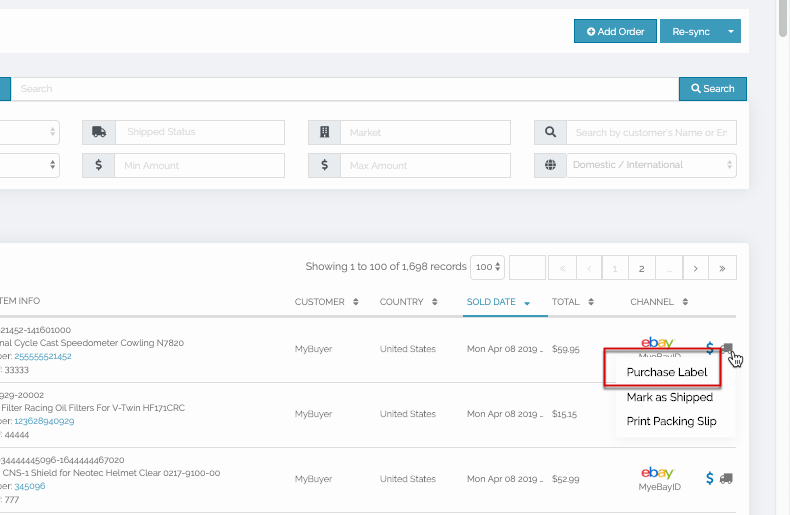Image resolution: width=790 pixels, height=515 pixels.
Task: Click the dollar icon beside Min Amount
Action: pyautogui.click(x=99, y=165)
